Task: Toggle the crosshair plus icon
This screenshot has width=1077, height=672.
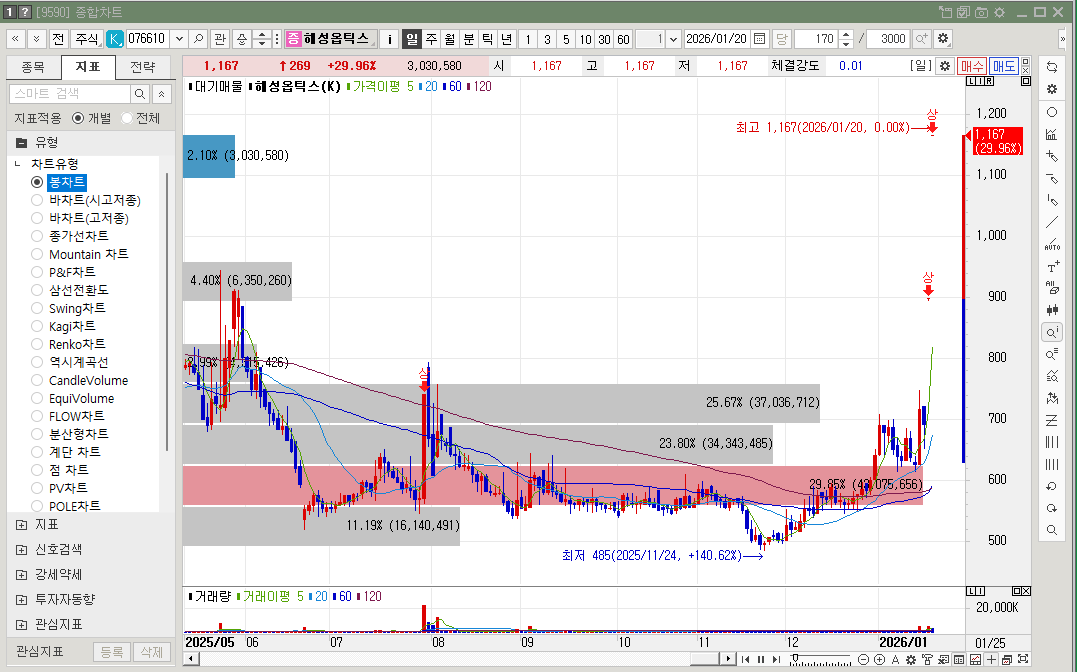Action: coord(991,660)
